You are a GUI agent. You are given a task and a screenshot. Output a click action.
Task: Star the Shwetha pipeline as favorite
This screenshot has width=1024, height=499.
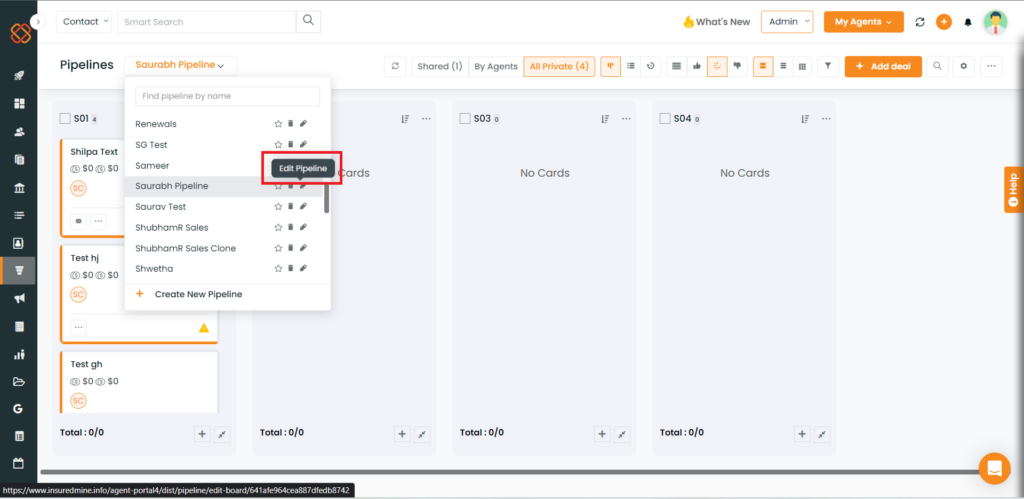[278, 268]
